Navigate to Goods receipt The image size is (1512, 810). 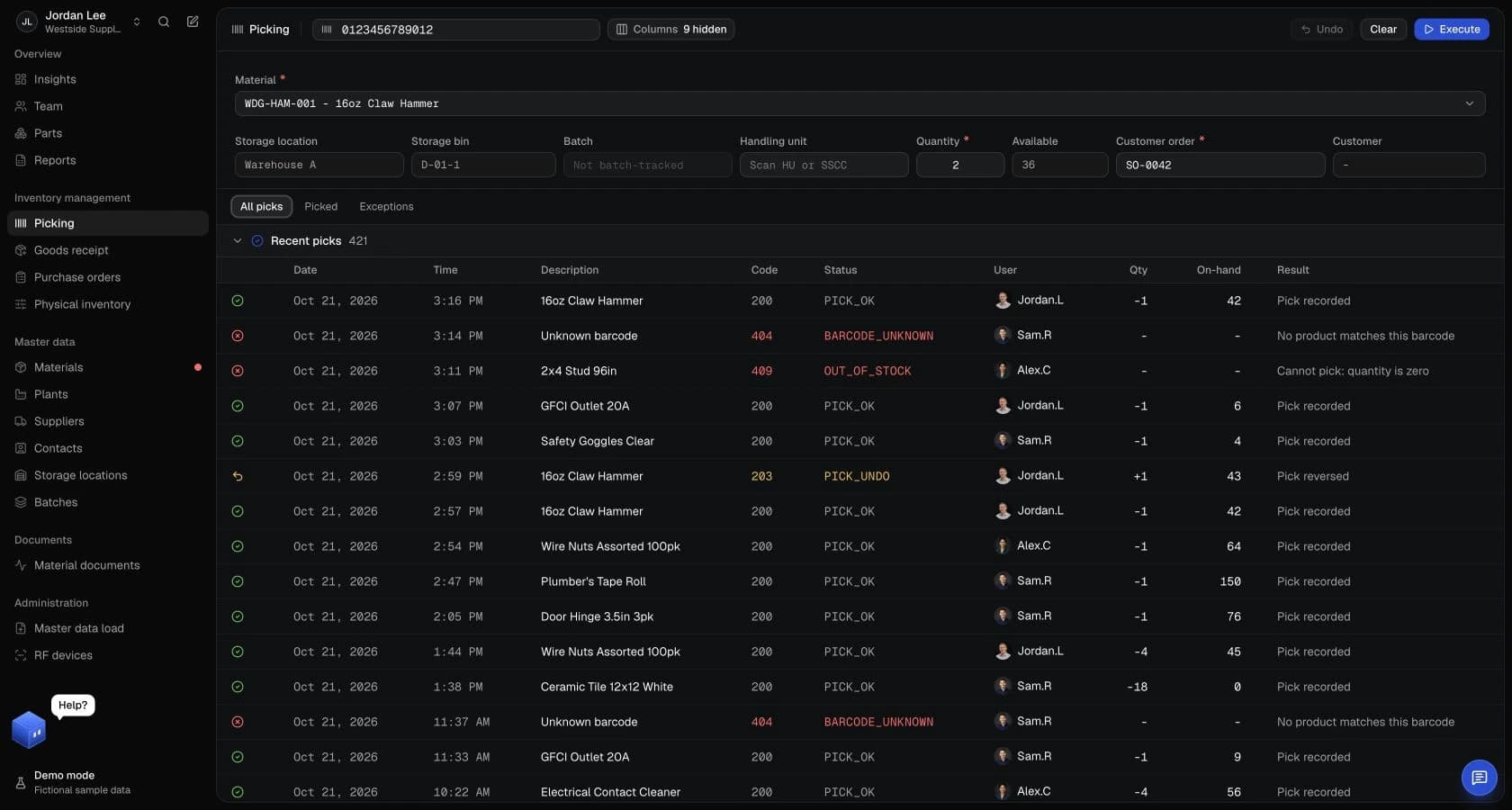108,250
